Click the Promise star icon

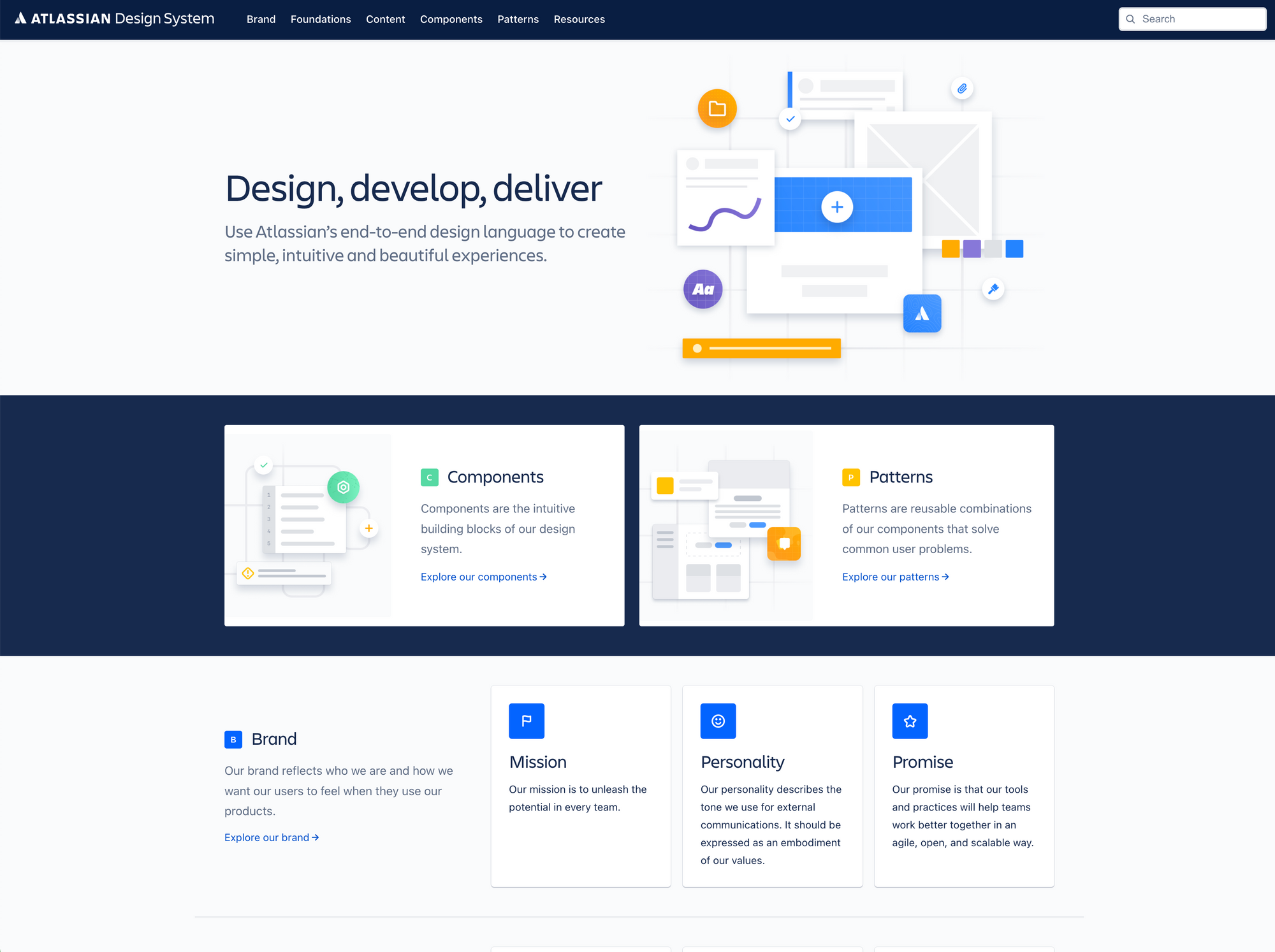[x=908, y=720]
